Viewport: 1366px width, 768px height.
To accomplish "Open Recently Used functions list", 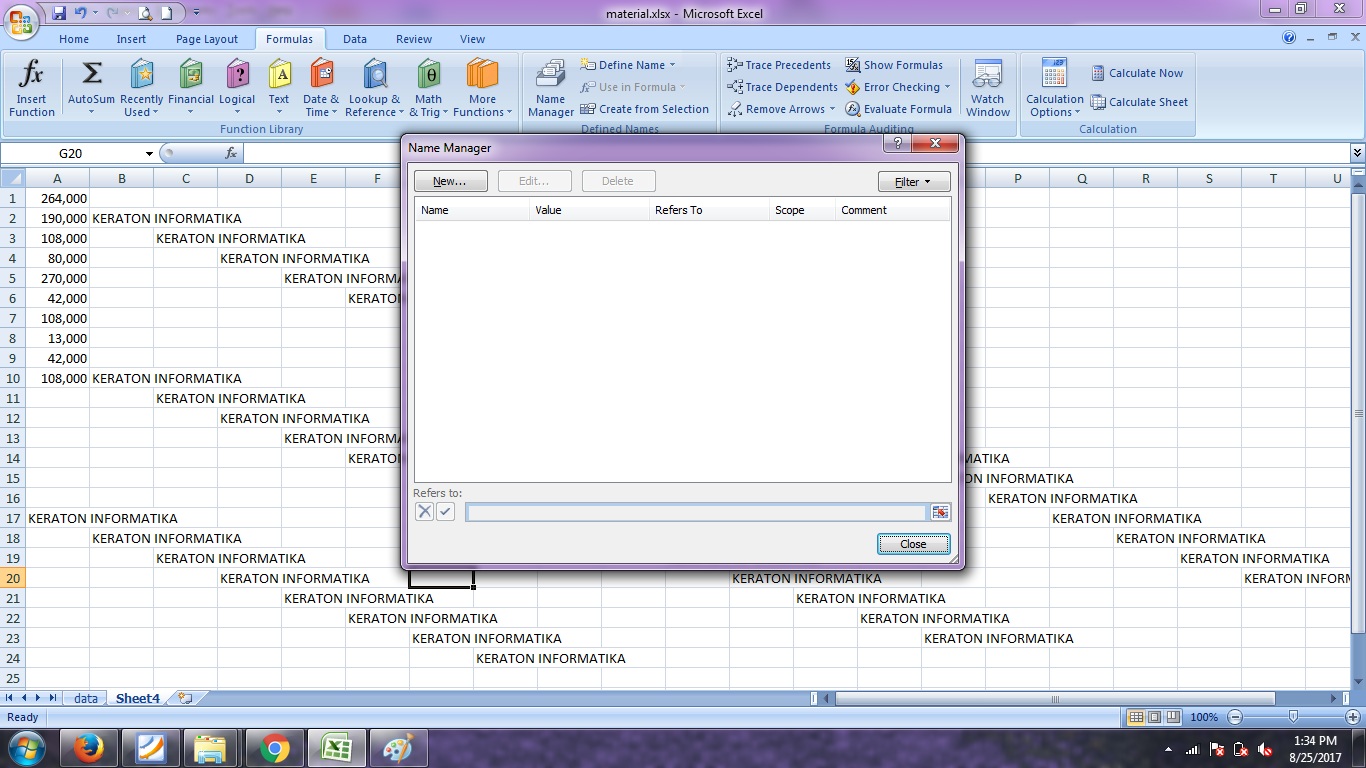I will 141,74.
